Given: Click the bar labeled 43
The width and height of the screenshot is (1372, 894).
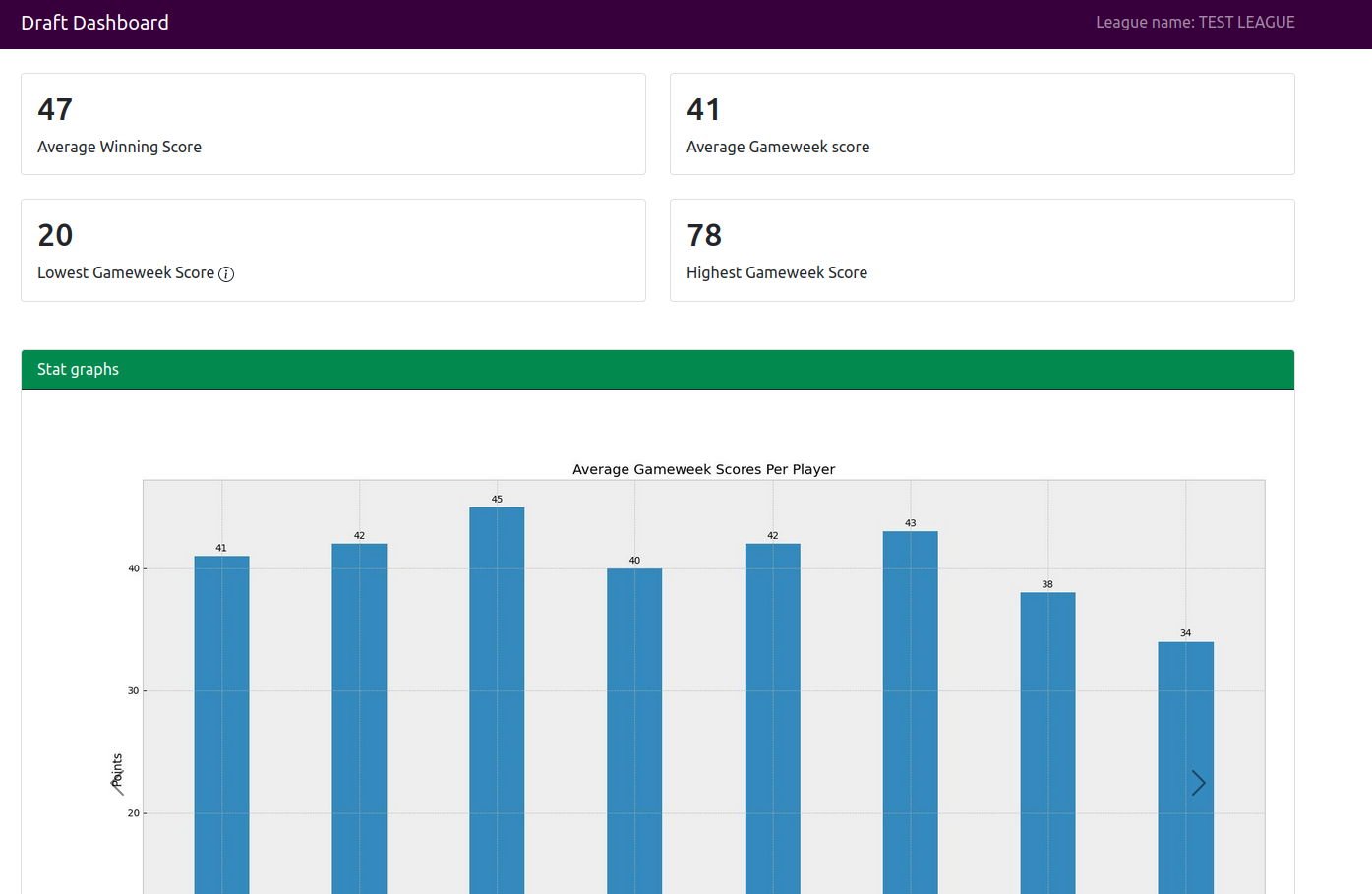Looking at the screenshot, I should click(x=910, y=710).
